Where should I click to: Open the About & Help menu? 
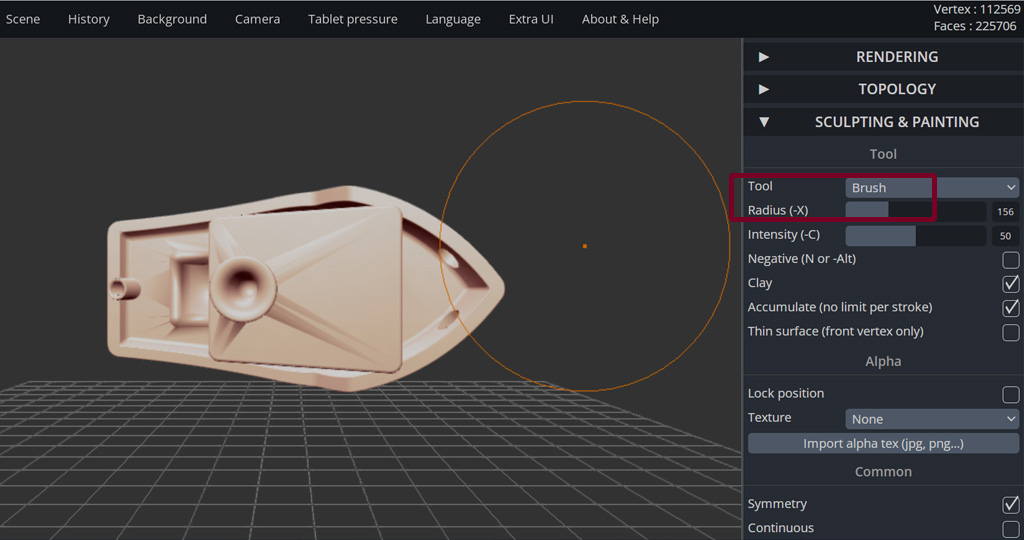(x=620, y=19)
